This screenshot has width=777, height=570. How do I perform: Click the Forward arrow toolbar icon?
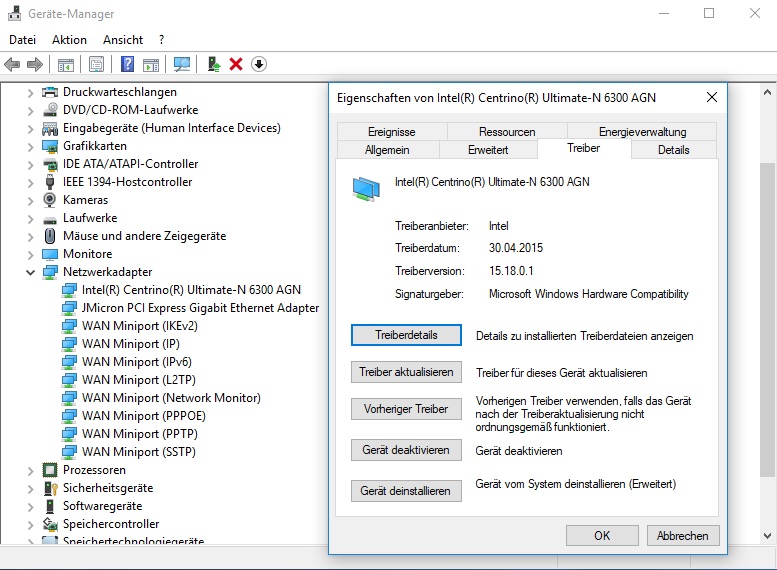[35, 64]
